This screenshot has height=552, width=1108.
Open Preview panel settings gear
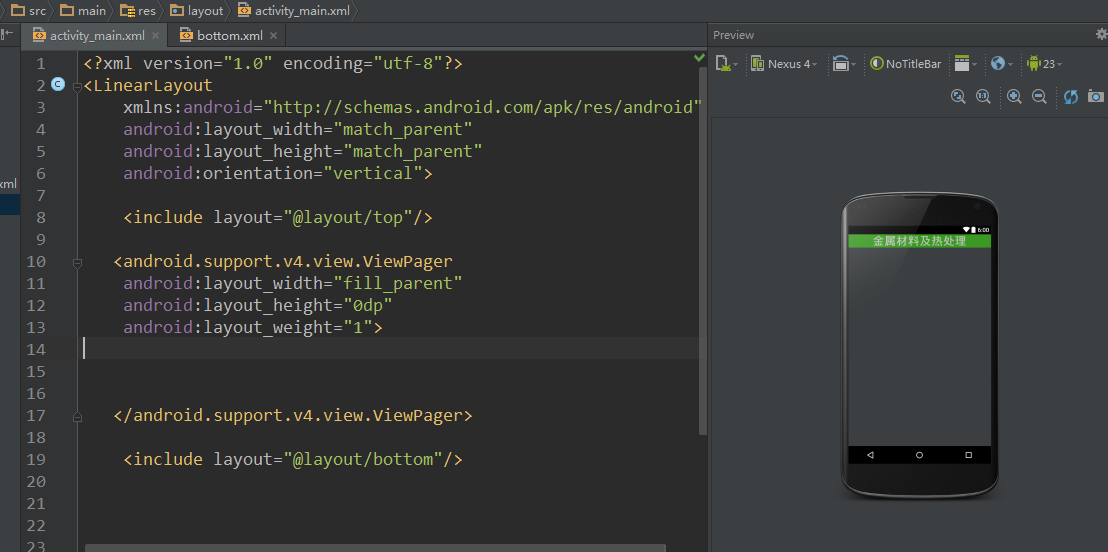[x=1102, y=34]
